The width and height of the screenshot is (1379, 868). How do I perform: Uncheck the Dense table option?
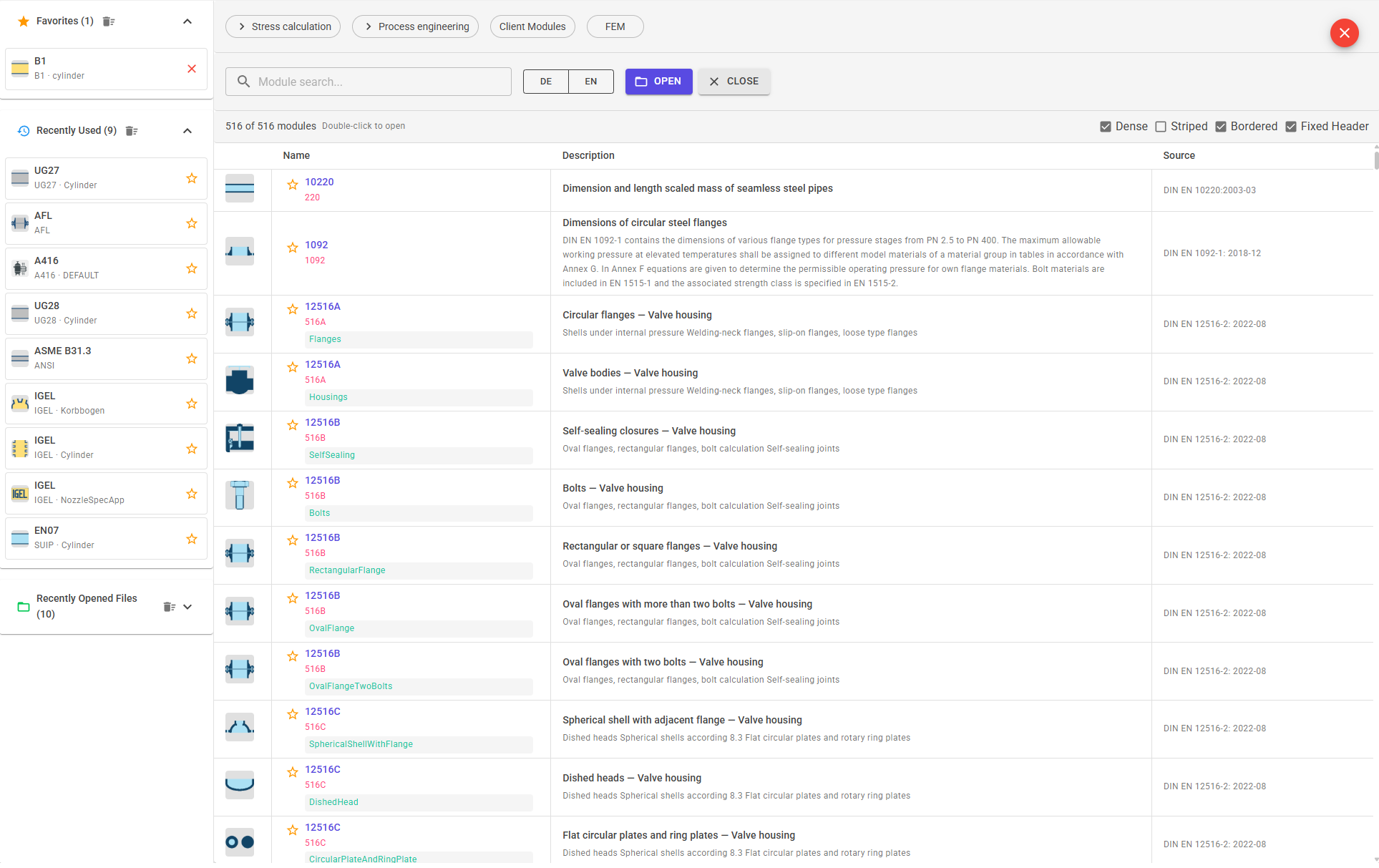[x=1105, y=126]
